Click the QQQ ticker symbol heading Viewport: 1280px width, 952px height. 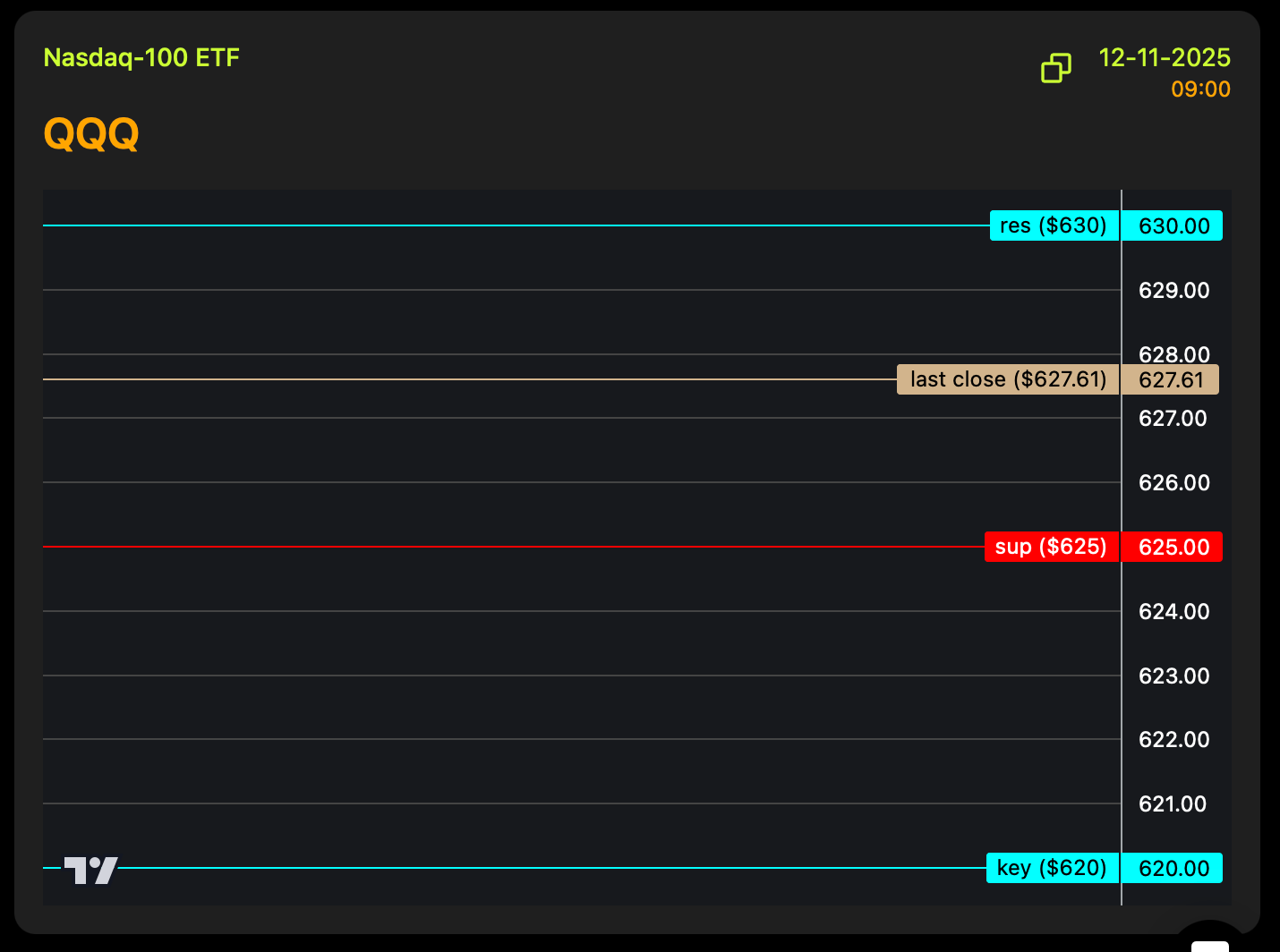91,134
